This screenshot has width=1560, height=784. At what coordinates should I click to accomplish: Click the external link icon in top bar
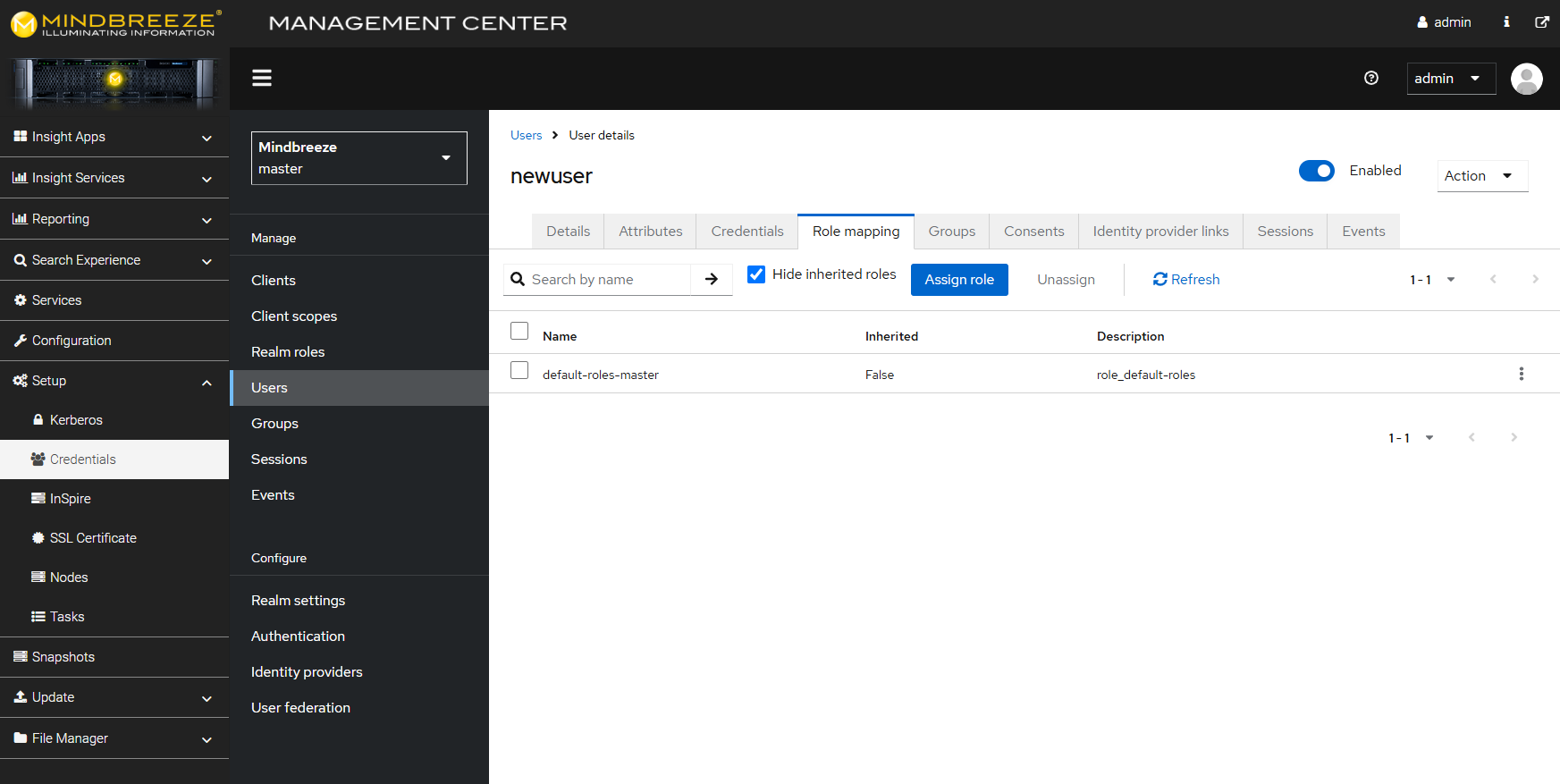coord(1542,22)
